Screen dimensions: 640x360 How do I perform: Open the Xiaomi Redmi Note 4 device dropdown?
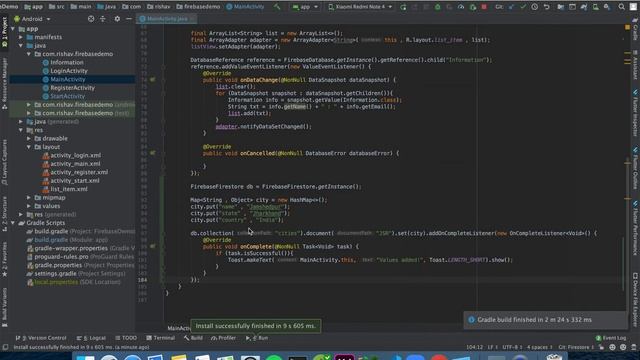tap(360, 7)
